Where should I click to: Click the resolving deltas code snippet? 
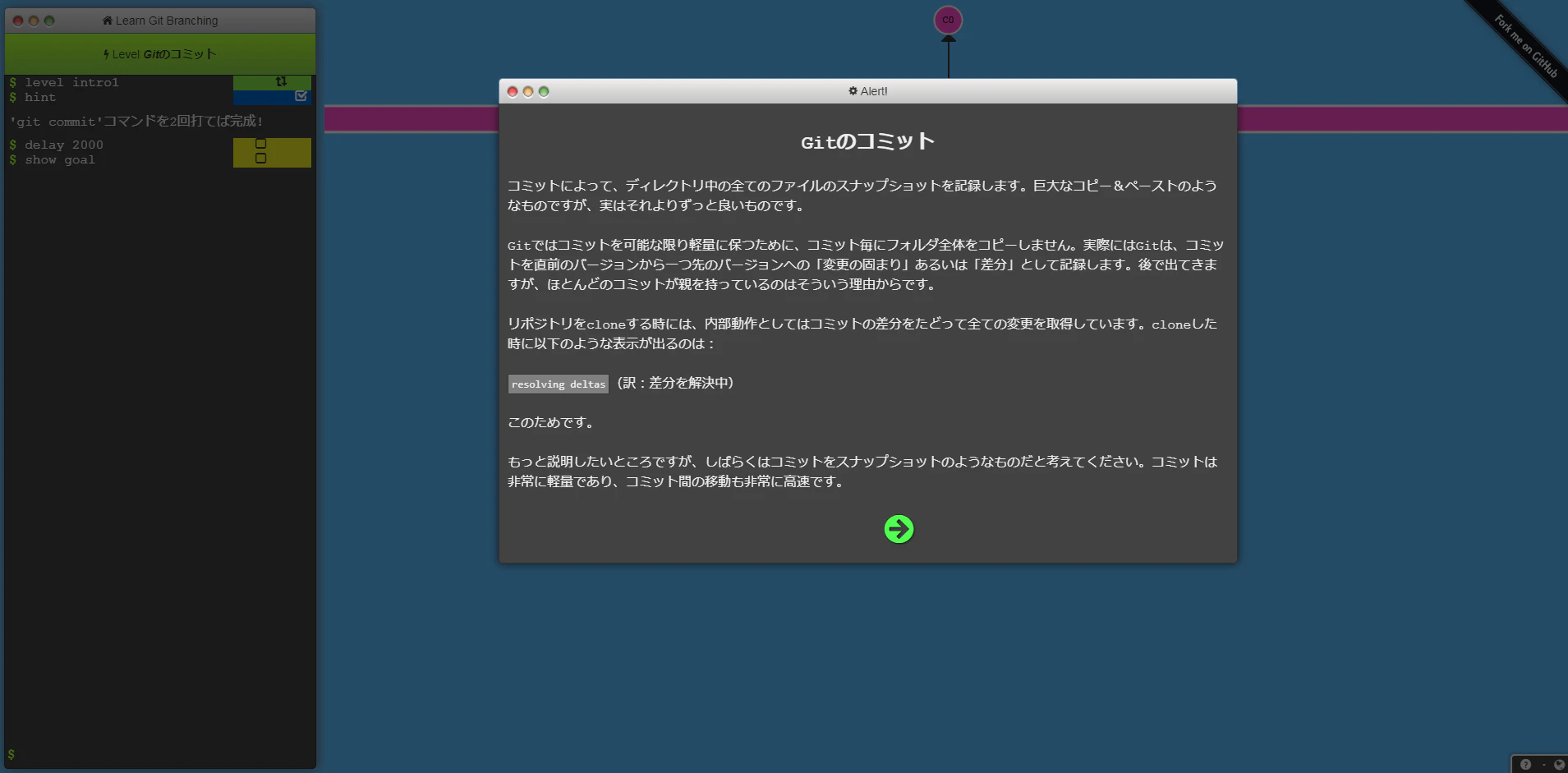pyautogui.click(x=558, y=384)
